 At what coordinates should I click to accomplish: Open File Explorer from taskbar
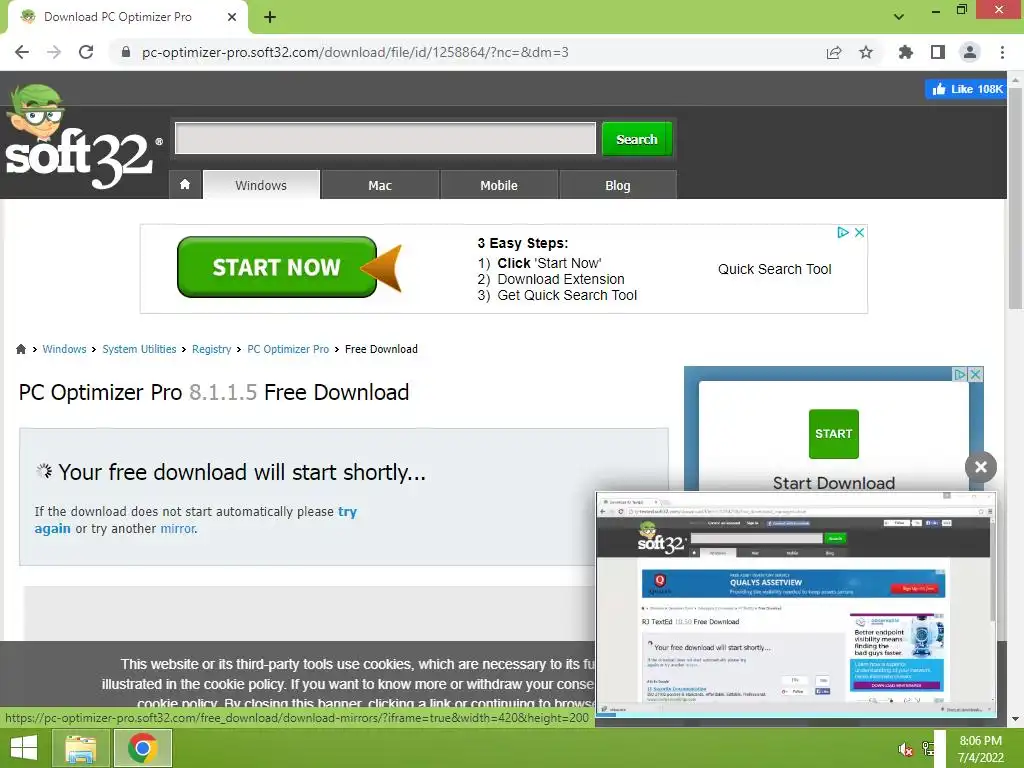tap(80, 748)
